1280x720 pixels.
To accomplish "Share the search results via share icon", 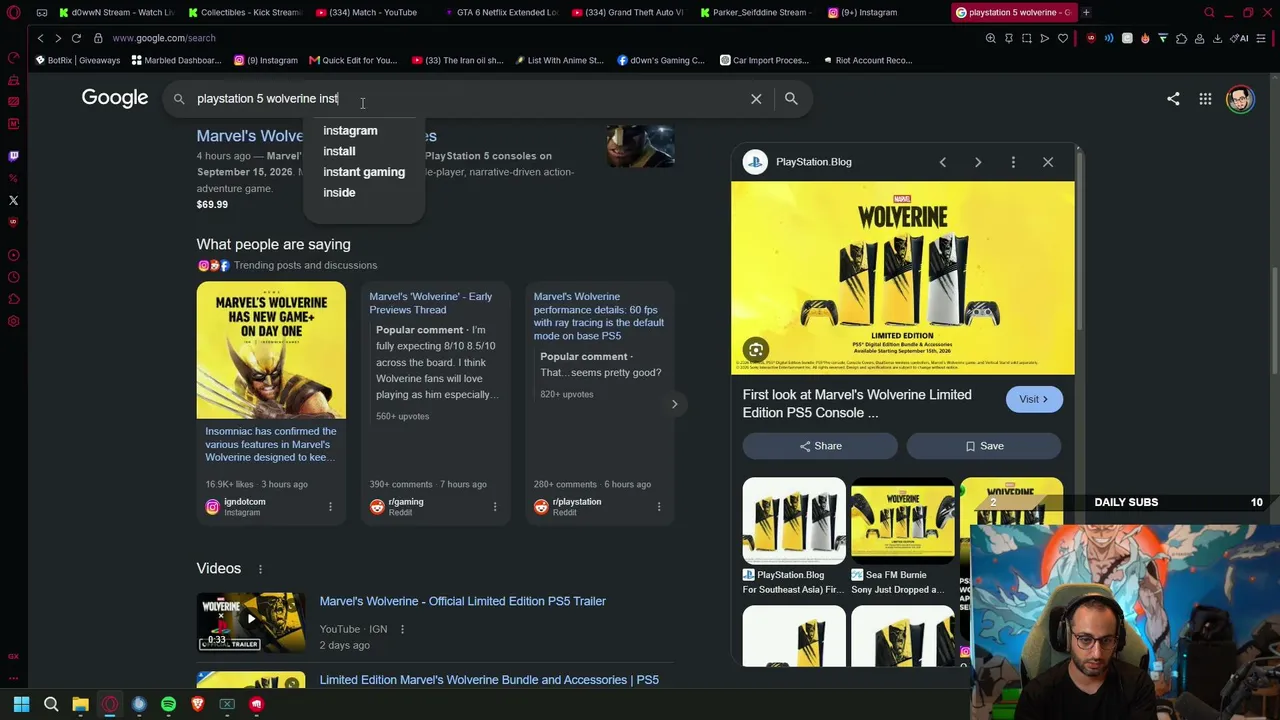I will (x=1173, y=98).
